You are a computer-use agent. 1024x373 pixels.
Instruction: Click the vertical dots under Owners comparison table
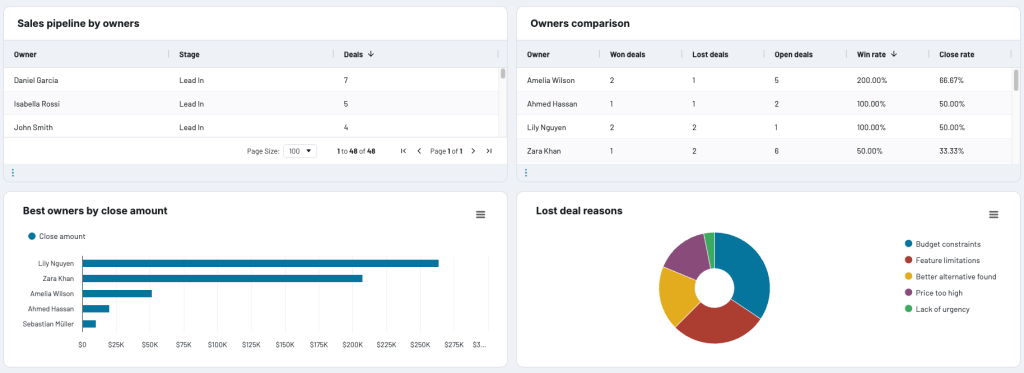(526, 173)
